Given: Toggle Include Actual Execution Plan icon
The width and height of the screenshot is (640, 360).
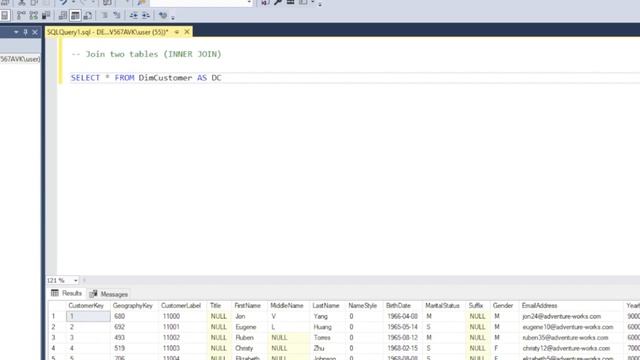Looking at the screenshot, I should [21, 16].
